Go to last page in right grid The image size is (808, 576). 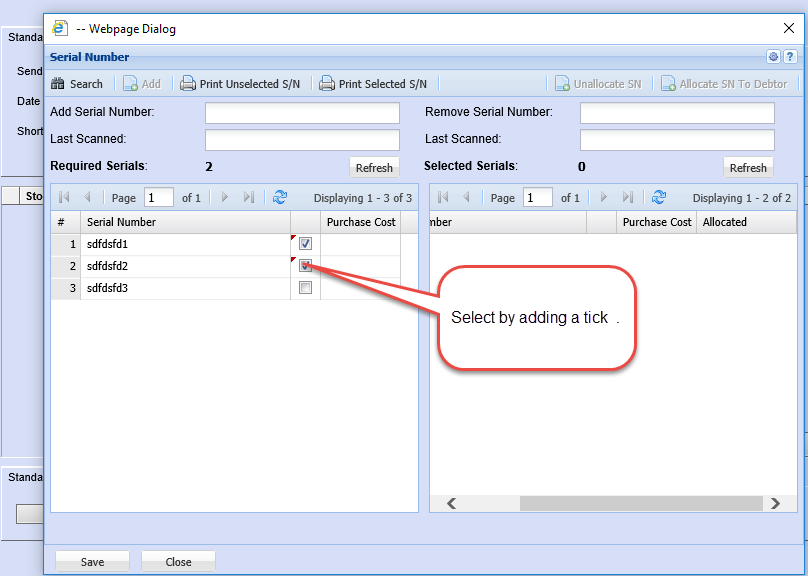point(628,198)
